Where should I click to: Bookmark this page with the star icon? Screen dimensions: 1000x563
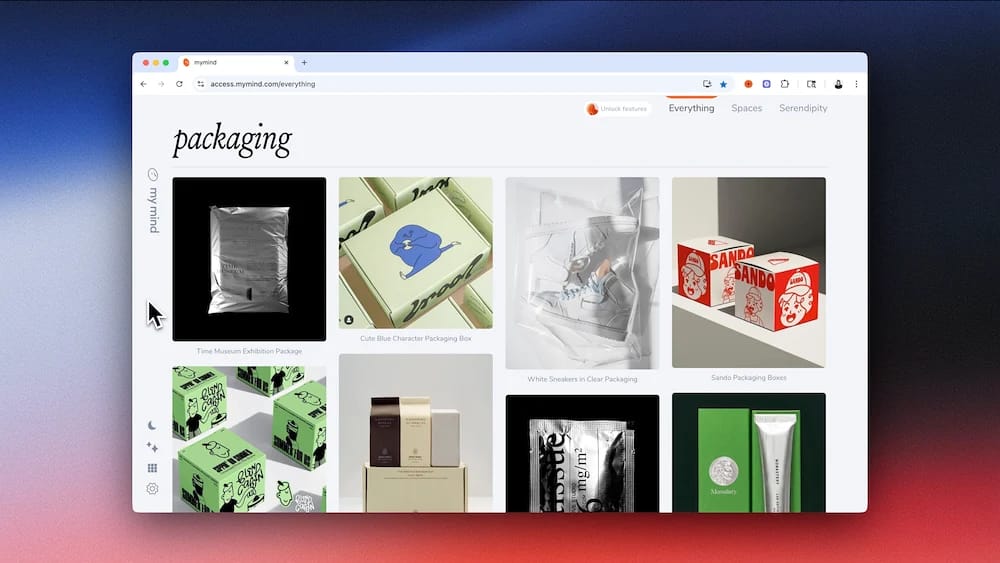(723, 84)
